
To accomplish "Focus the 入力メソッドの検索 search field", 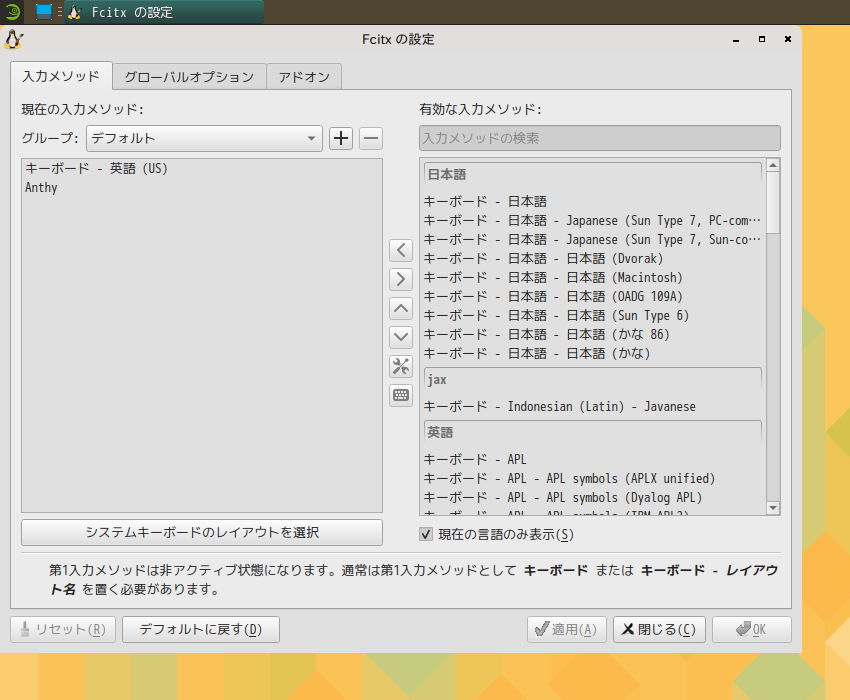I will click(x=600, y=138).
